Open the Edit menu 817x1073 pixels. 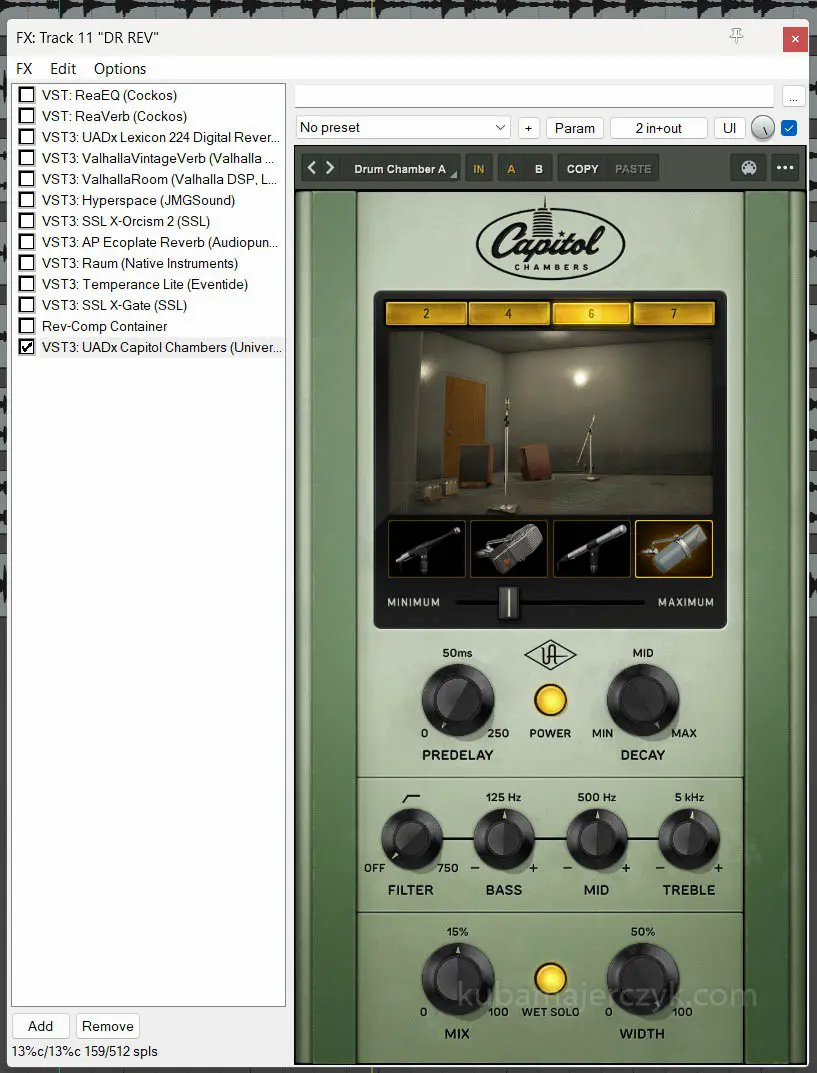[63, 69]
